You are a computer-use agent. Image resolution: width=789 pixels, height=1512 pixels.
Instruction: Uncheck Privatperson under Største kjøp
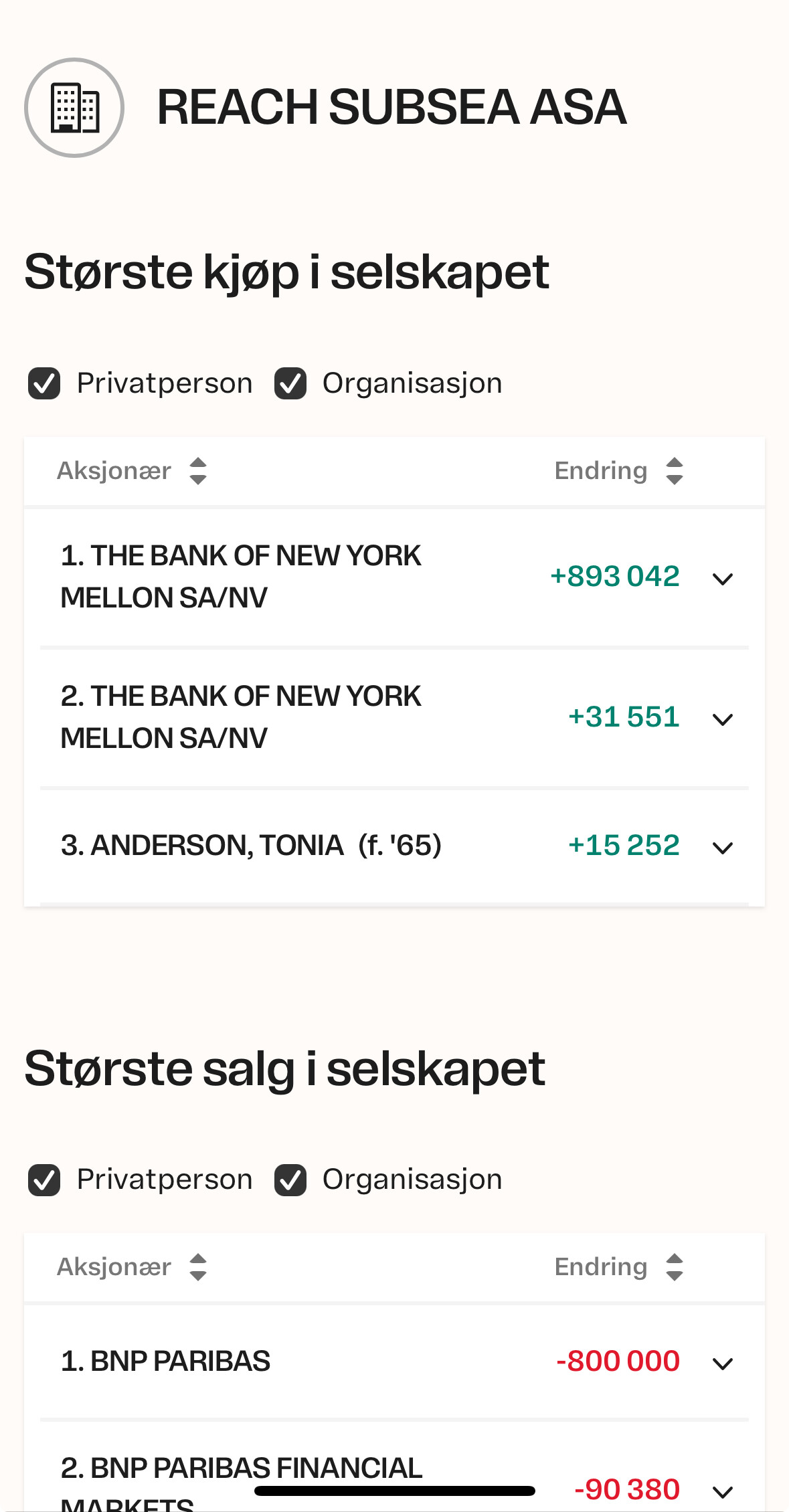[x=44, y=383]
